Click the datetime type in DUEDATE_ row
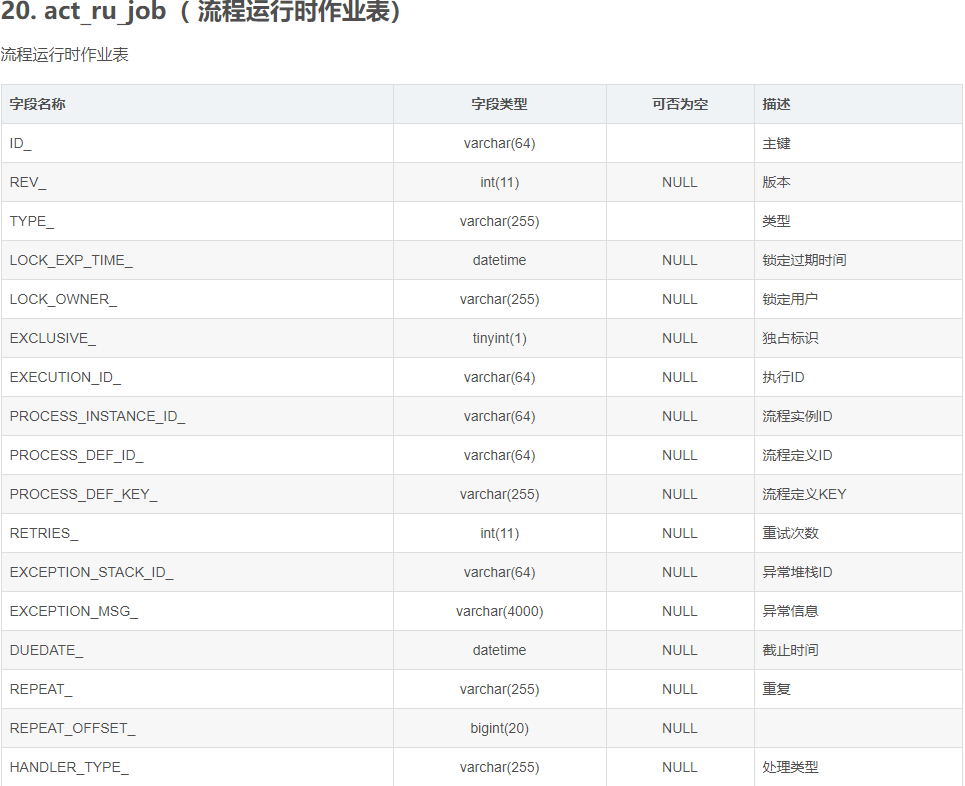965x786 pixels. [x=499, y=650]
